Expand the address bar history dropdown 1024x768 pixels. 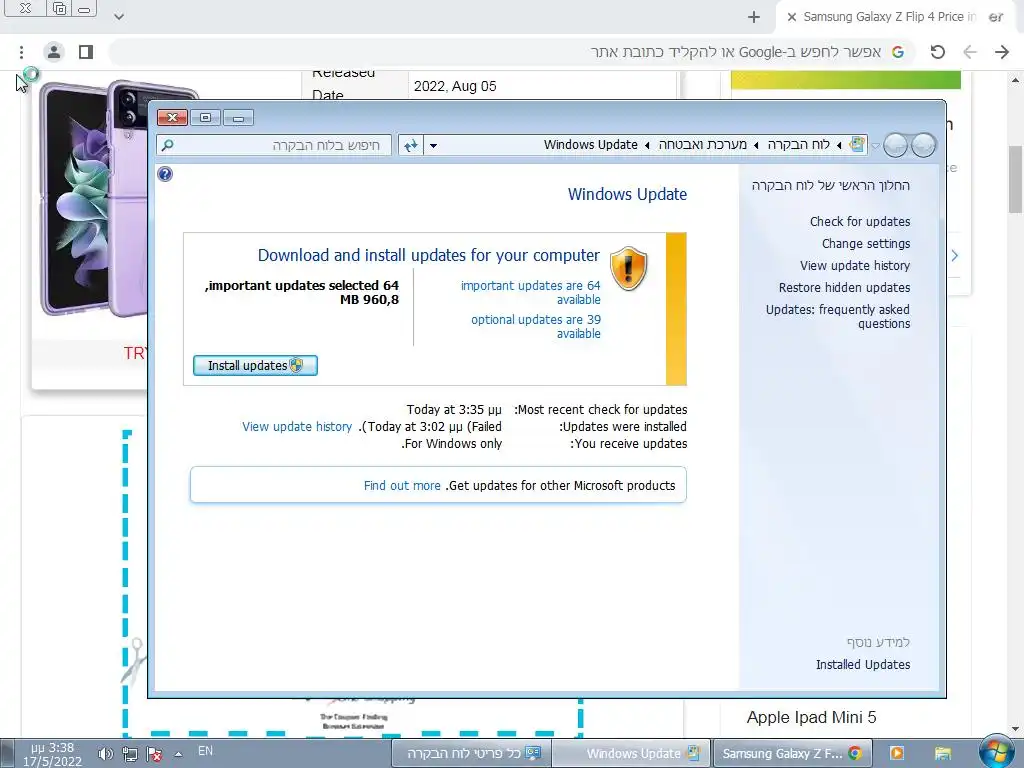tap(433, 145)
